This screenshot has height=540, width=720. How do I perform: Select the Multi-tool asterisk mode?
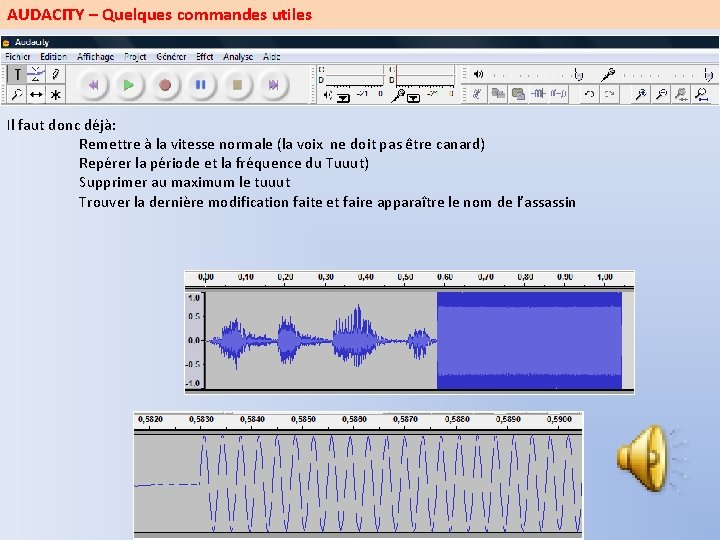tap(55, 95)
